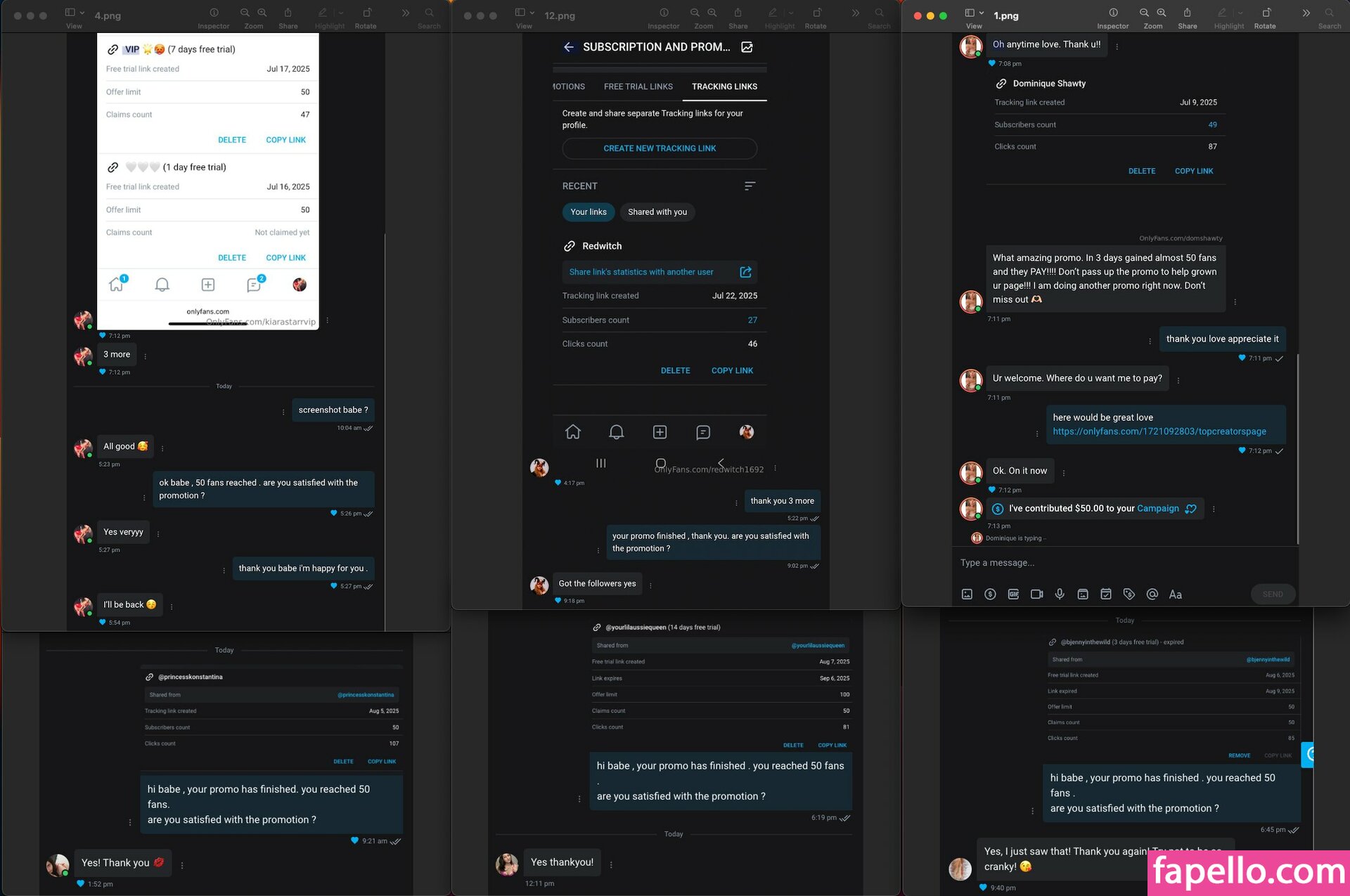Click the Aa text formatting icon
The image size is (1350, 896).
point(1175,595)
